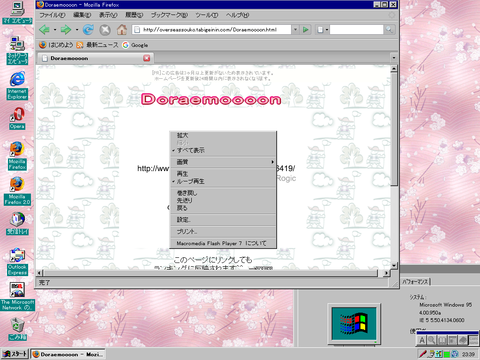Select 巻き戻し rewind in context menu
Screen dimensions: 480x360
click(223, 193)
